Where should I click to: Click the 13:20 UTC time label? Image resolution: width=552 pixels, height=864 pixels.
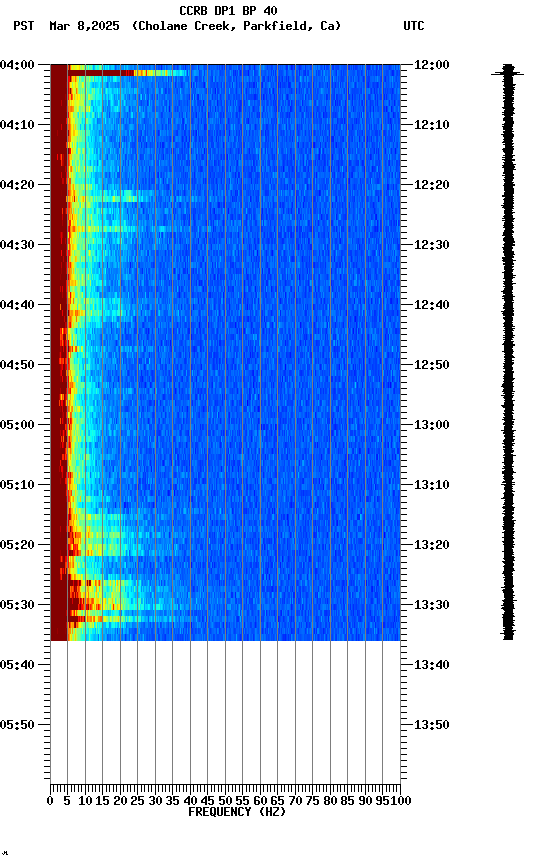pos(432,545)
